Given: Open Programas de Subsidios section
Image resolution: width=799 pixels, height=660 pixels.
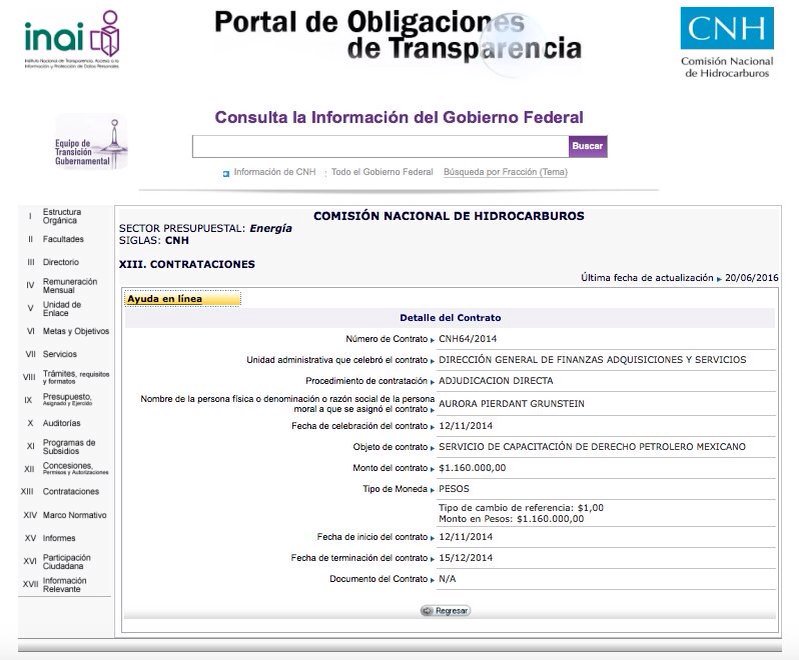Looking at the screenshot, I should click(x=69, y=446).
